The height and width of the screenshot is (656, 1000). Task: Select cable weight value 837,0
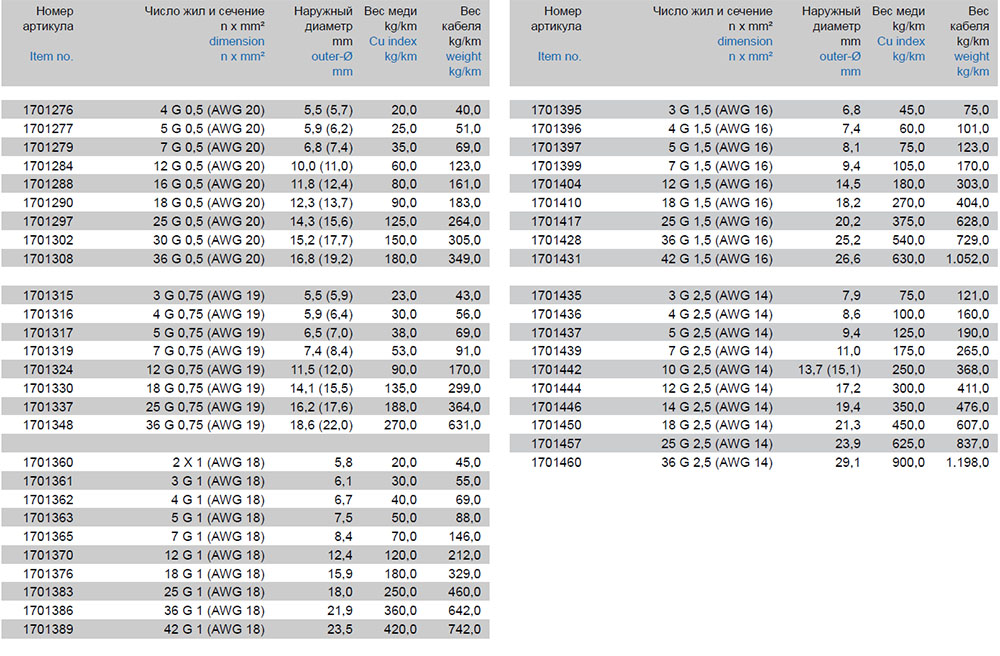[973, 444]
